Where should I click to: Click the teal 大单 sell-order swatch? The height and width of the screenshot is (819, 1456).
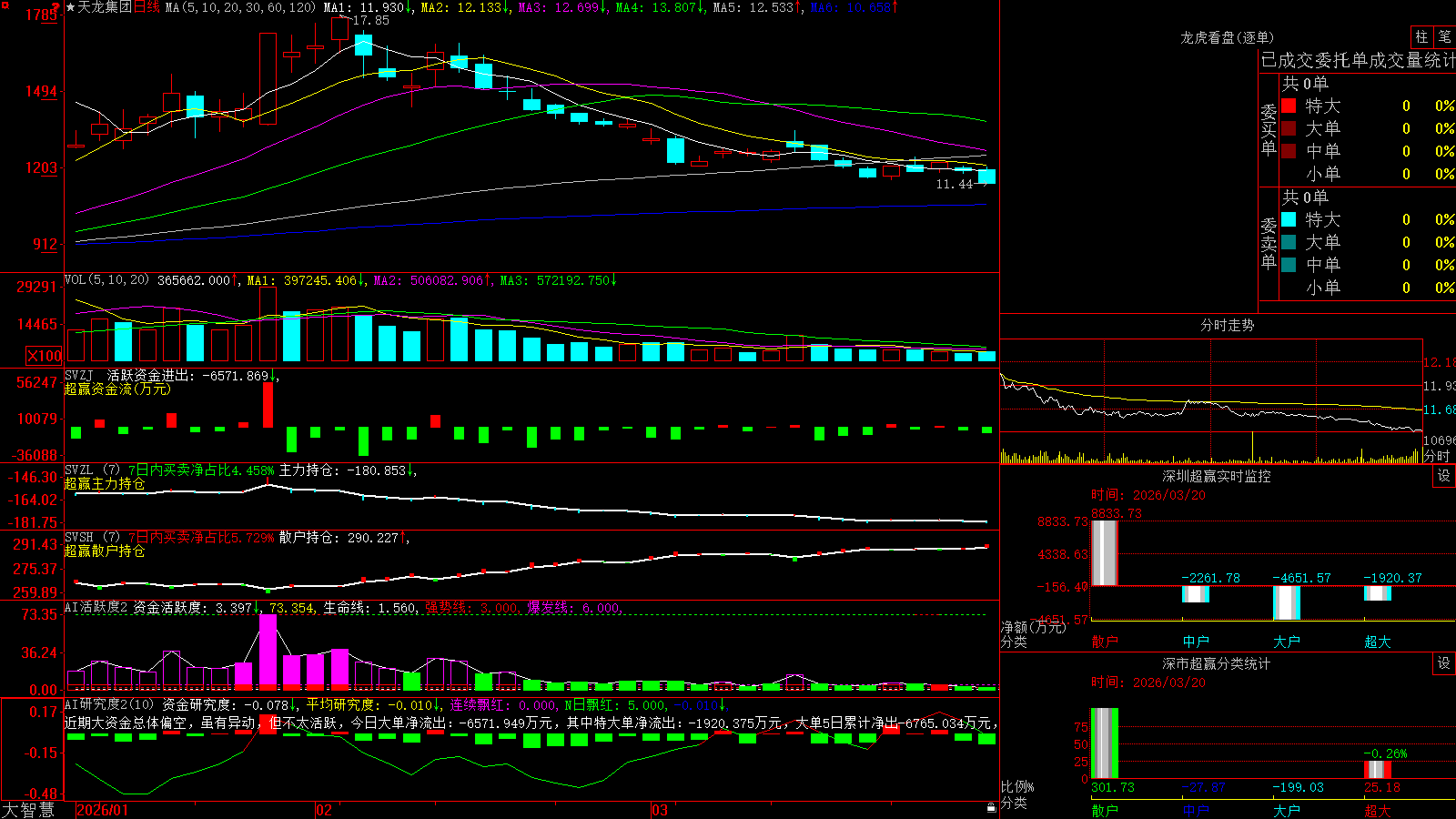coord(1289,242)
